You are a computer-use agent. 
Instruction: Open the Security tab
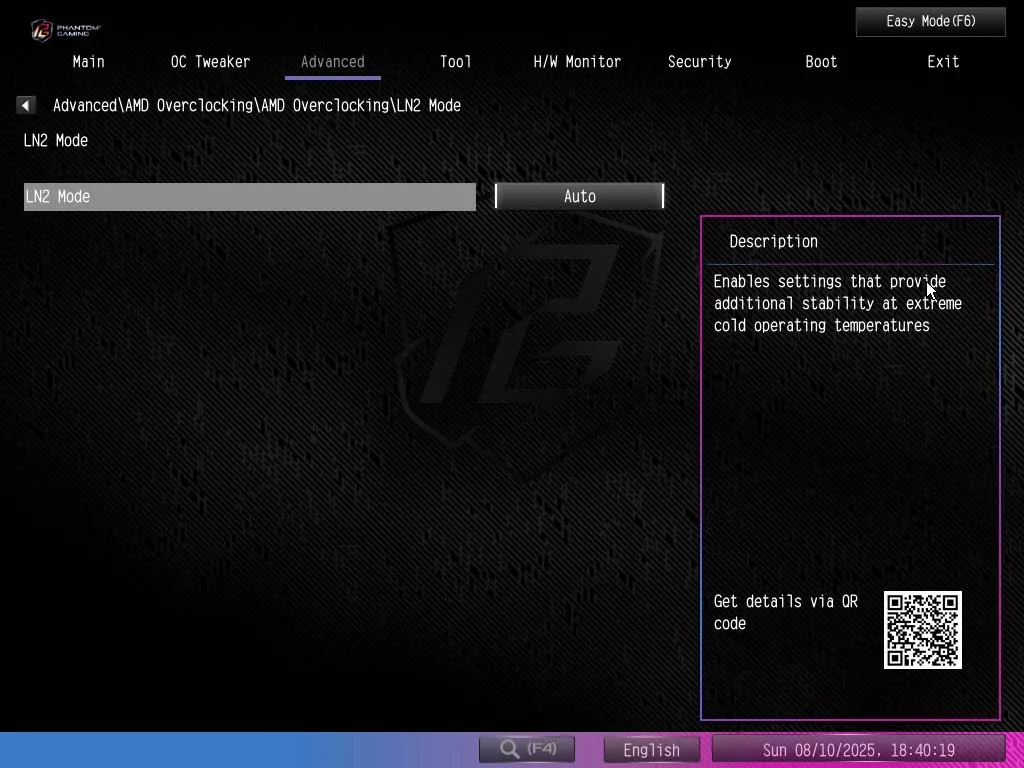tap(699, 62)
